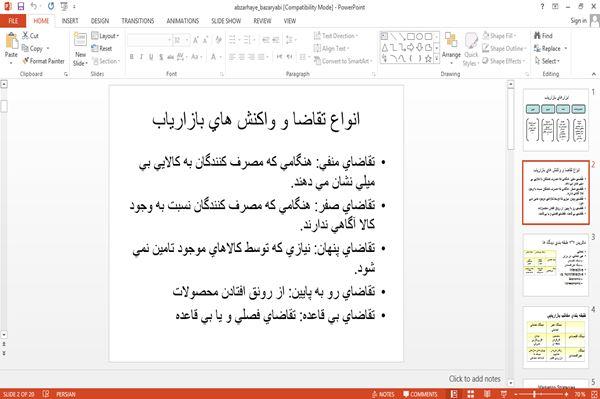
Task: Open the font size dropdown
Action: [x=187, y=40]
